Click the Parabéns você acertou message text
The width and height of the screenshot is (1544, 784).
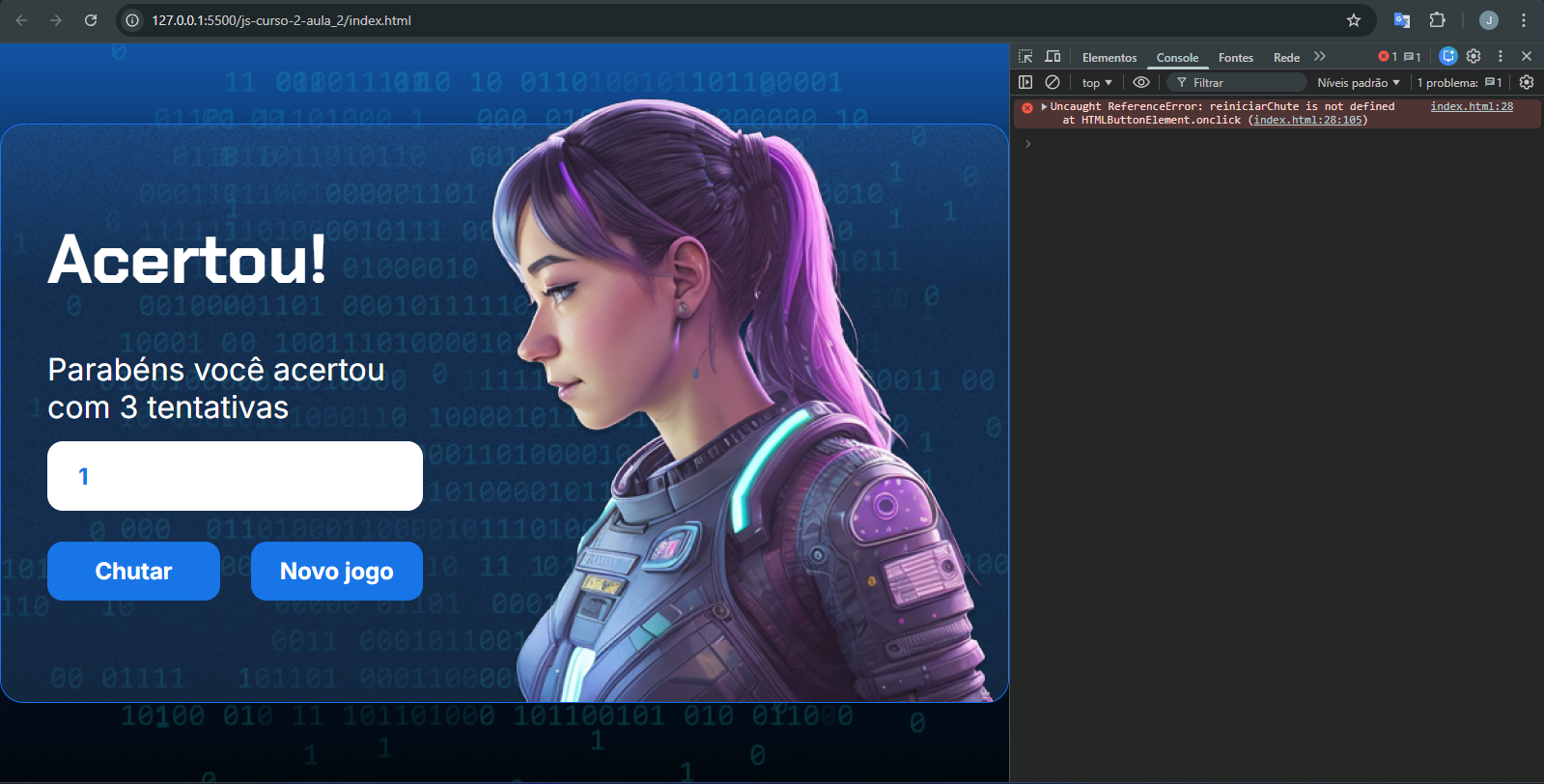216,388
